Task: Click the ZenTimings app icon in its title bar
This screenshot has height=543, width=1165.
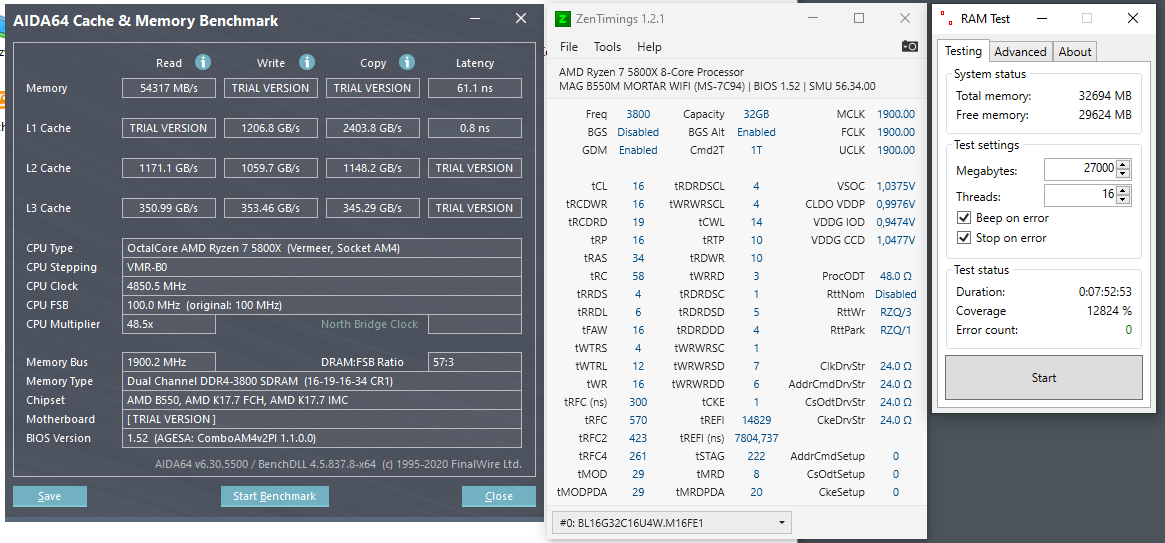Action: [x=565, y=19]
